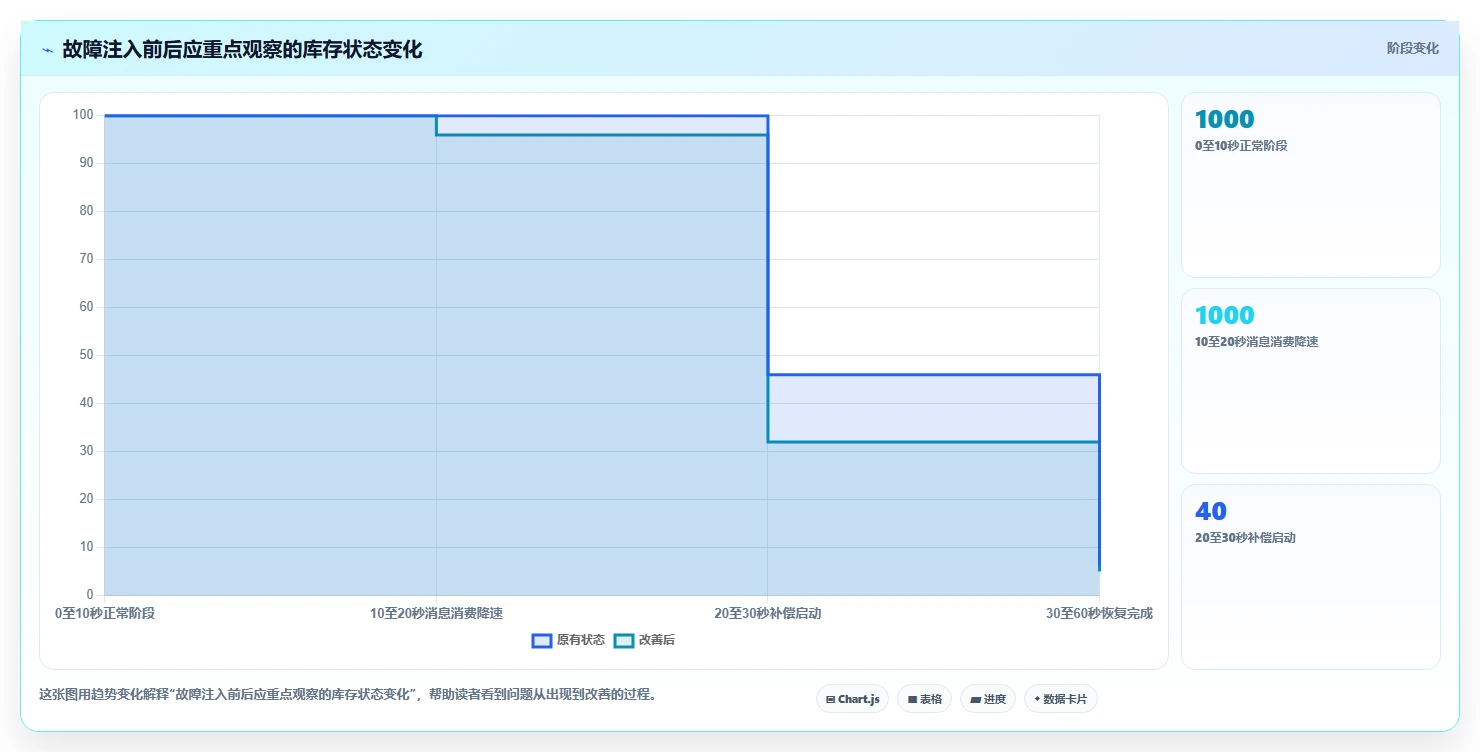
Task: Open the 0至10秒正常阶段 data card
Action: tap(1310, 185)
